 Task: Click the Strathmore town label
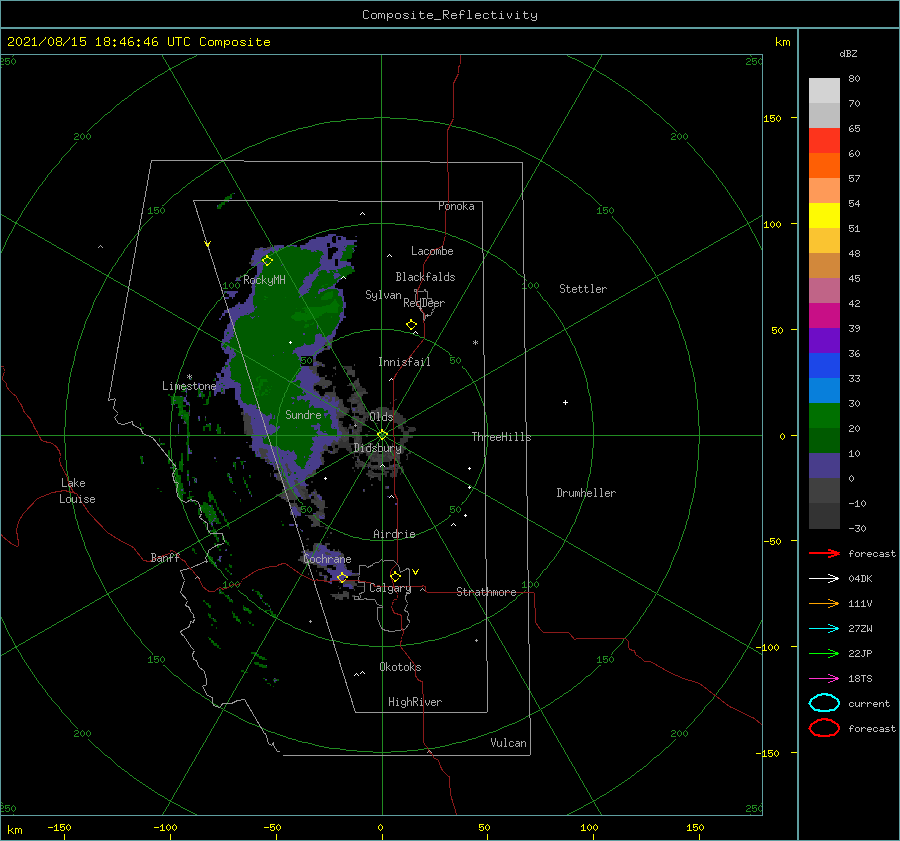(x=486, y=592)
